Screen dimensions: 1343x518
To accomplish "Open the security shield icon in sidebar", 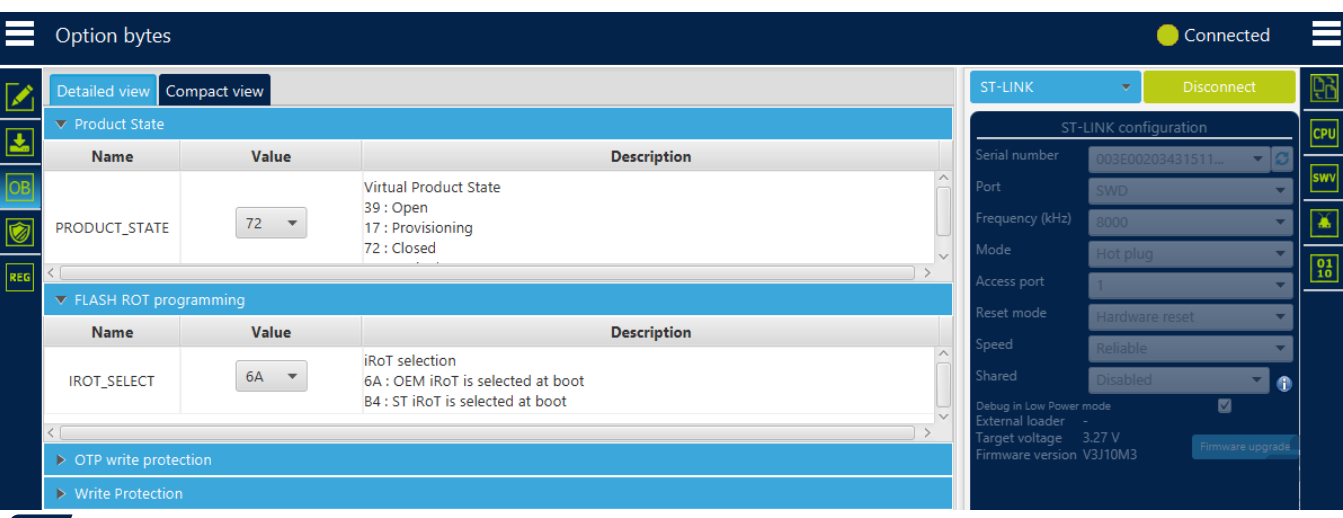I will tap(20, 232).
